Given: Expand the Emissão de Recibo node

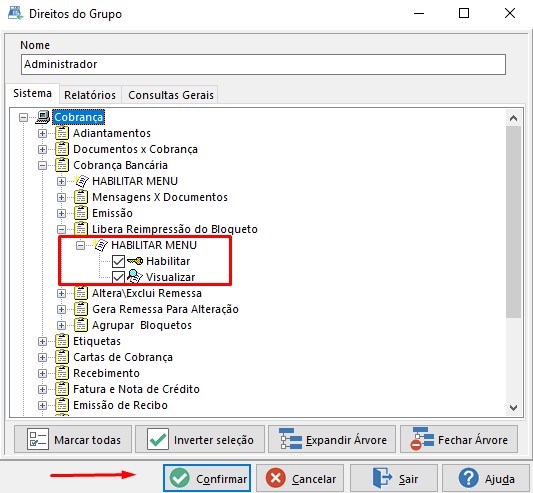Looking at the screenshot, I should pos(42,405).
